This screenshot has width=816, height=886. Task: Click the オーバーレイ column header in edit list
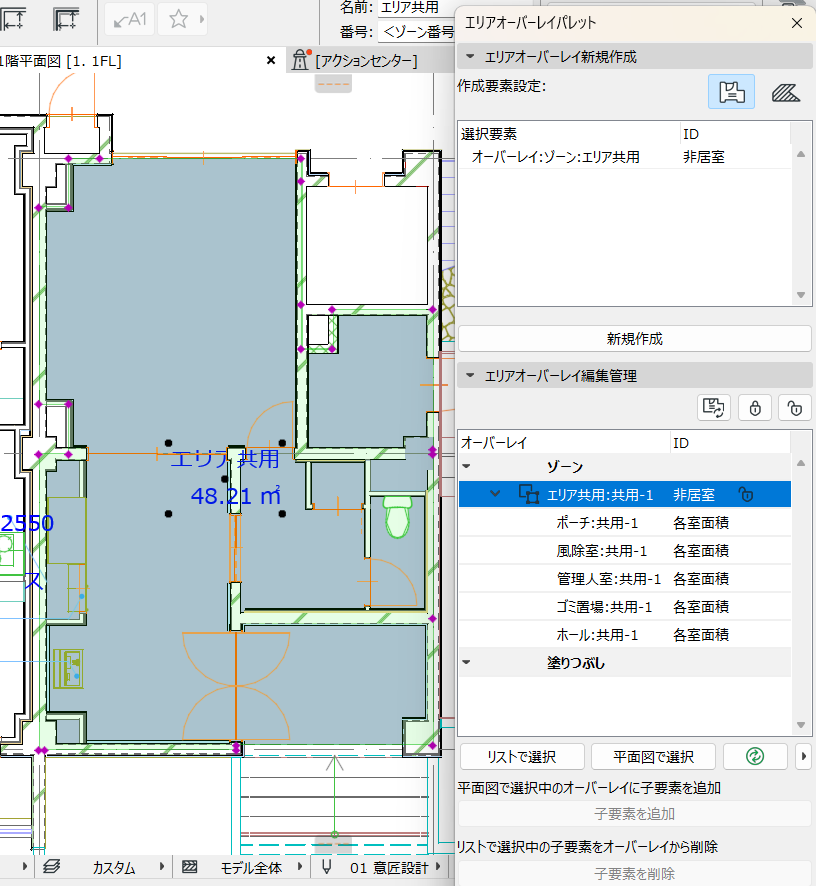564,443
